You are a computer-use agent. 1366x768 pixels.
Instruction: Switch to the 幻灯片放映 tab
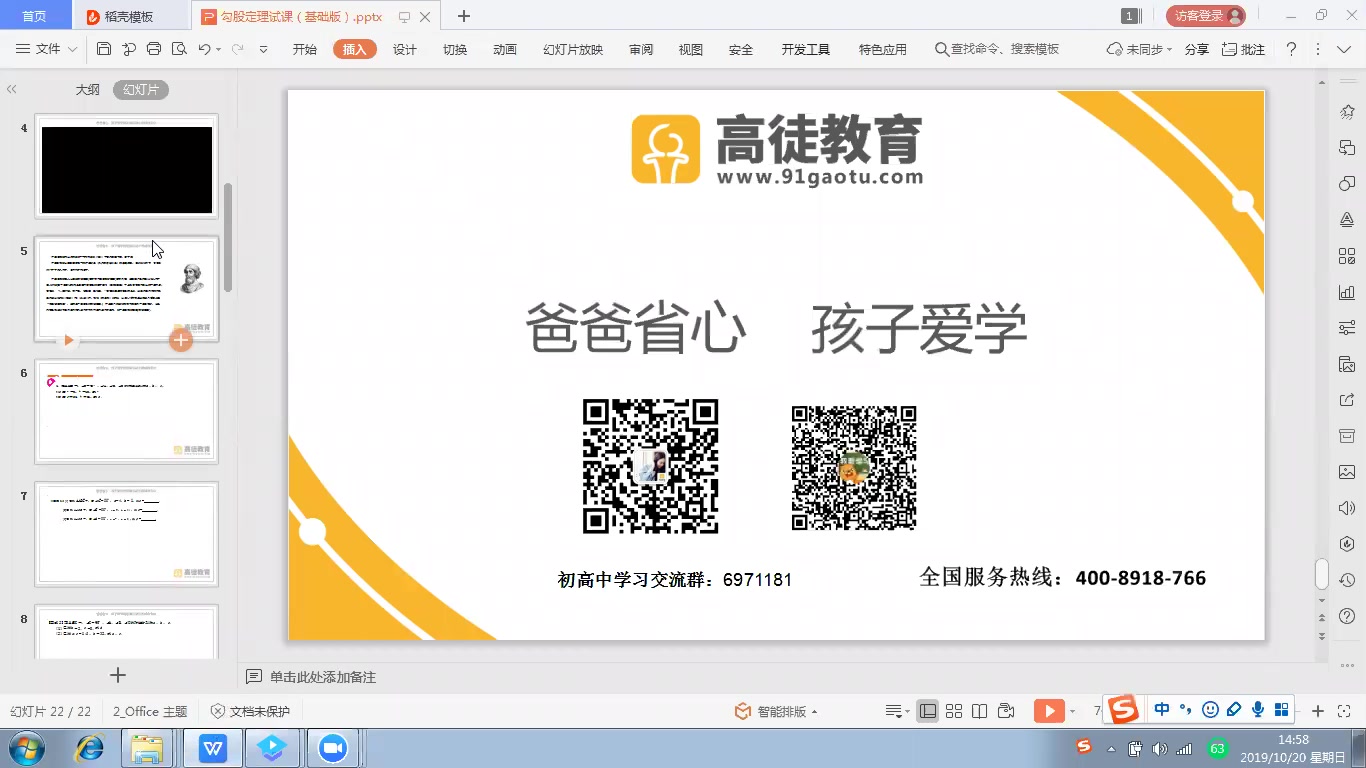(x=573, y=49)
